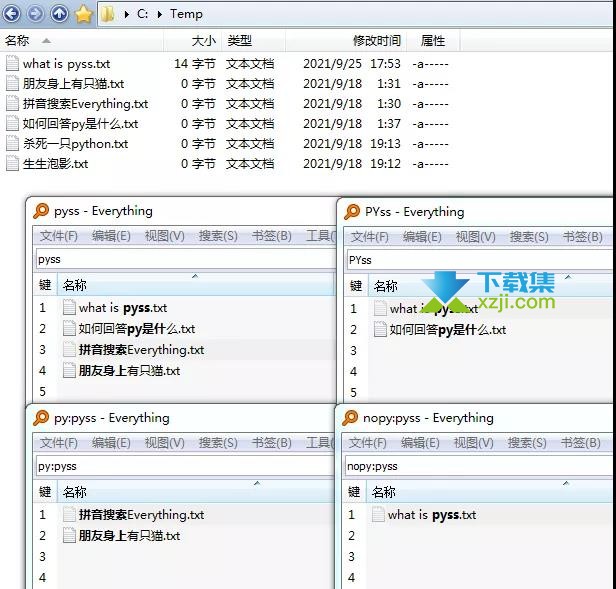Select 拼音搜索Everything.txt result in pyss window
The width and height of the screenshot is (616, 589).
point(141,350)
